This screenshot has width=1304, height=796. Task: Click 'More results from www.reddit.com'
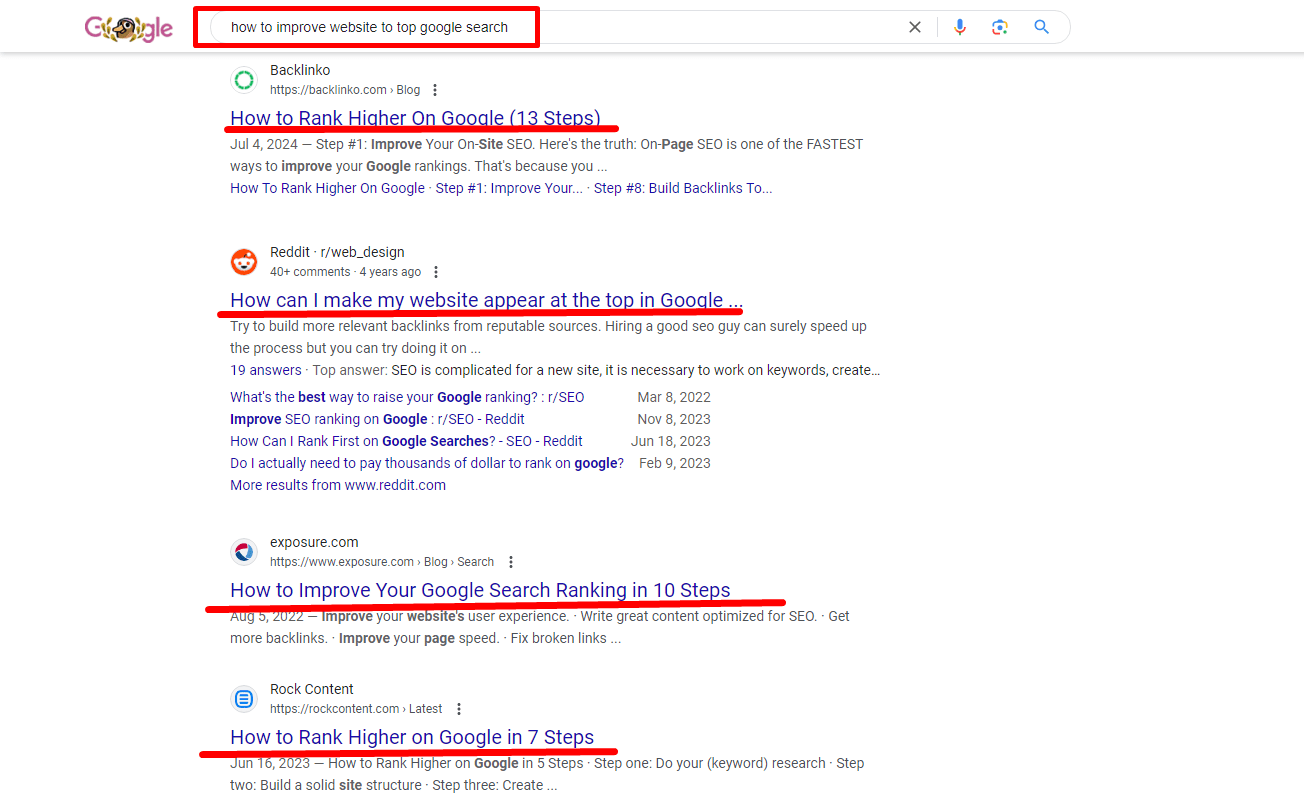coord(338,485)
